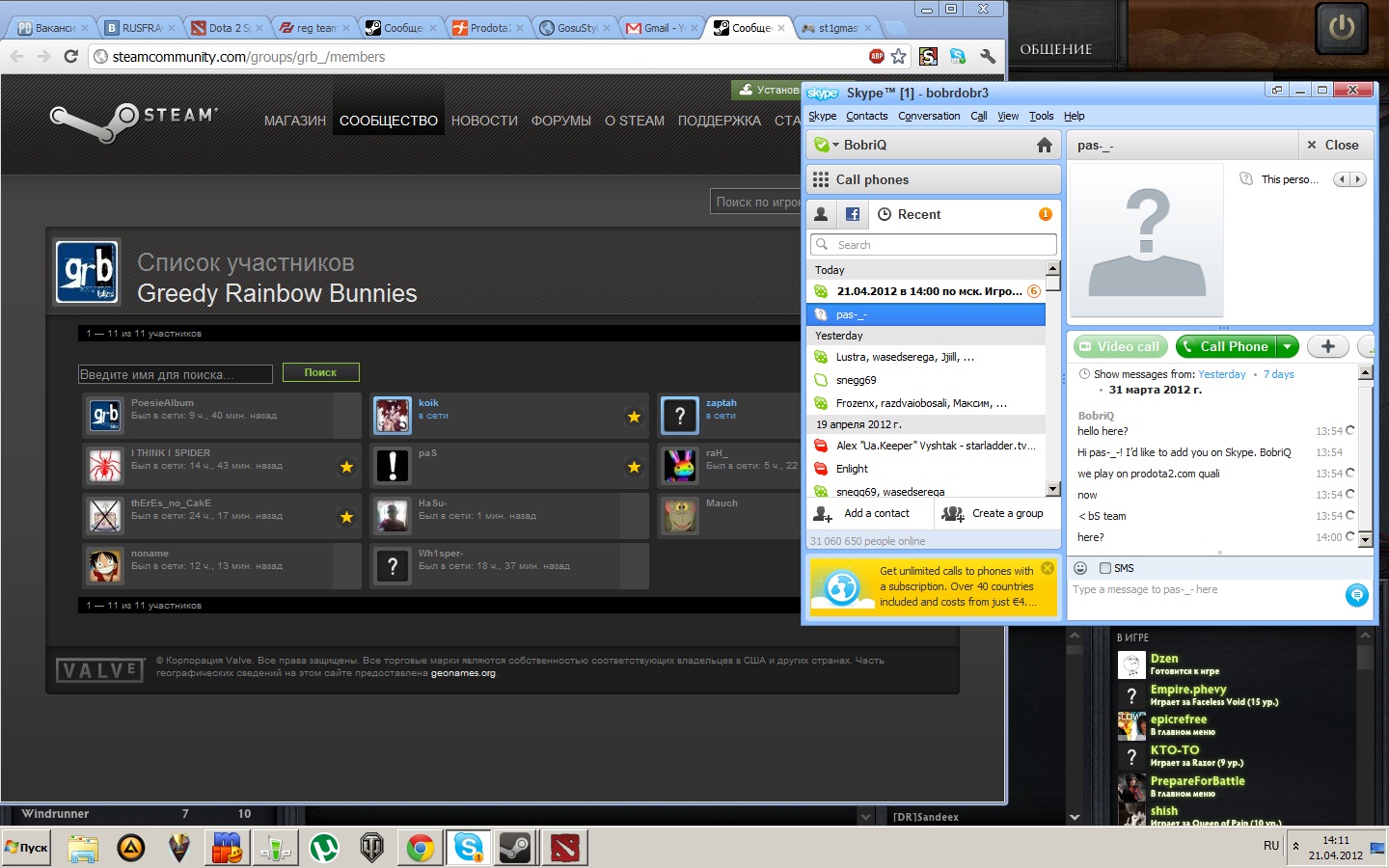Image resolution: width=1389 pixels, height=868 pixels.
Task: Send the message with the blue send icon
Action: point(1356,595)
